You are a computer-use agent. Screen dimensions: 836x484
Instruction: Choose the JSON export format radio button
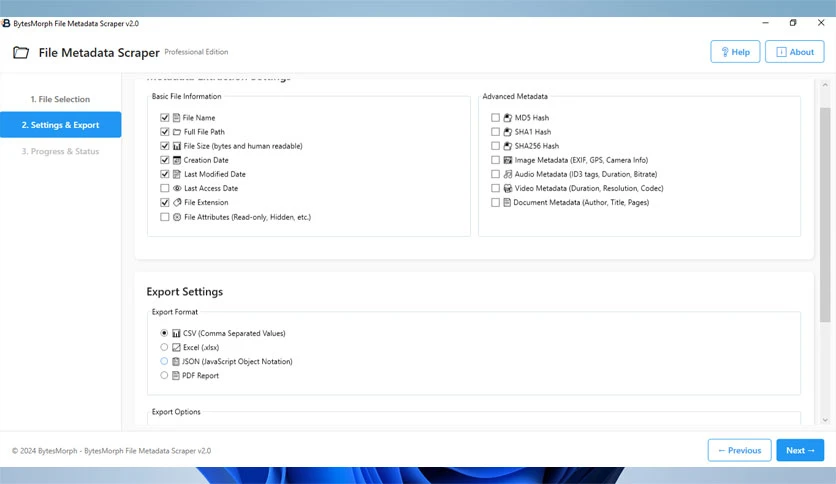[164, 361]
